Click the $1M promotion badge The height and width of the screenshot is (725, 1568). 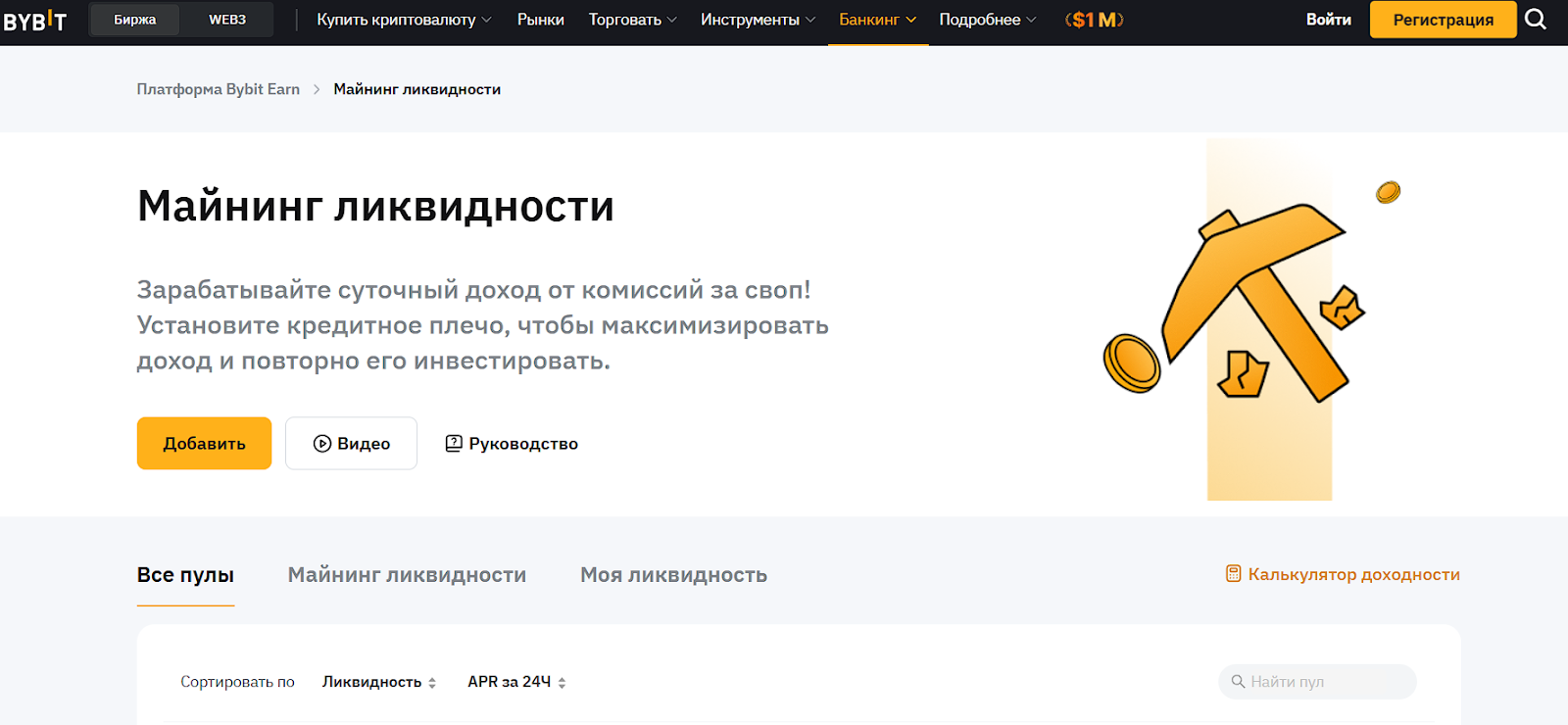pyautogui.click(x=1095, y=20)
